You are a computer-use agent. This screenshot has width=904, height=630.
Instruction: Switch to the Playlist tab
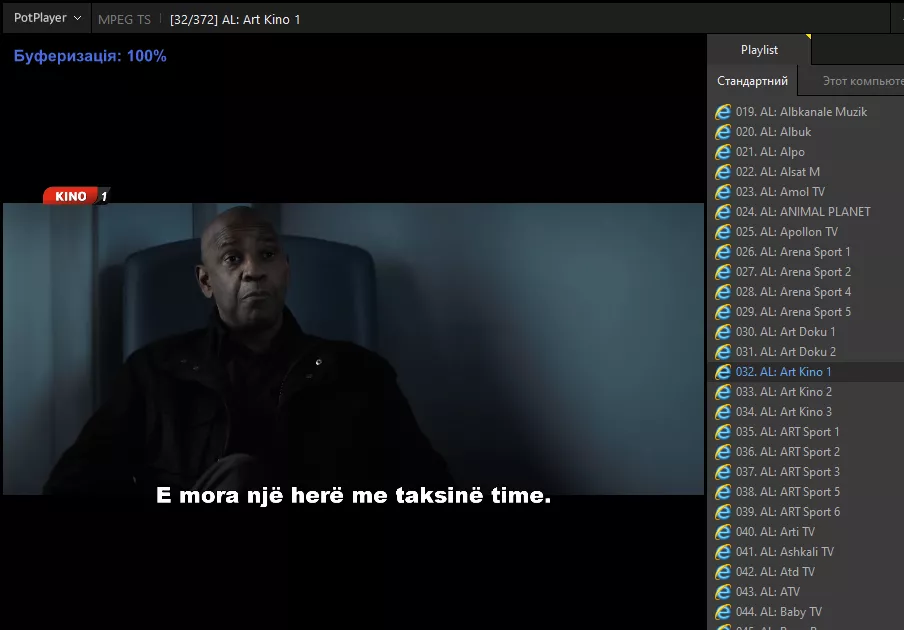pyautogui.click(x=759, y=50)
